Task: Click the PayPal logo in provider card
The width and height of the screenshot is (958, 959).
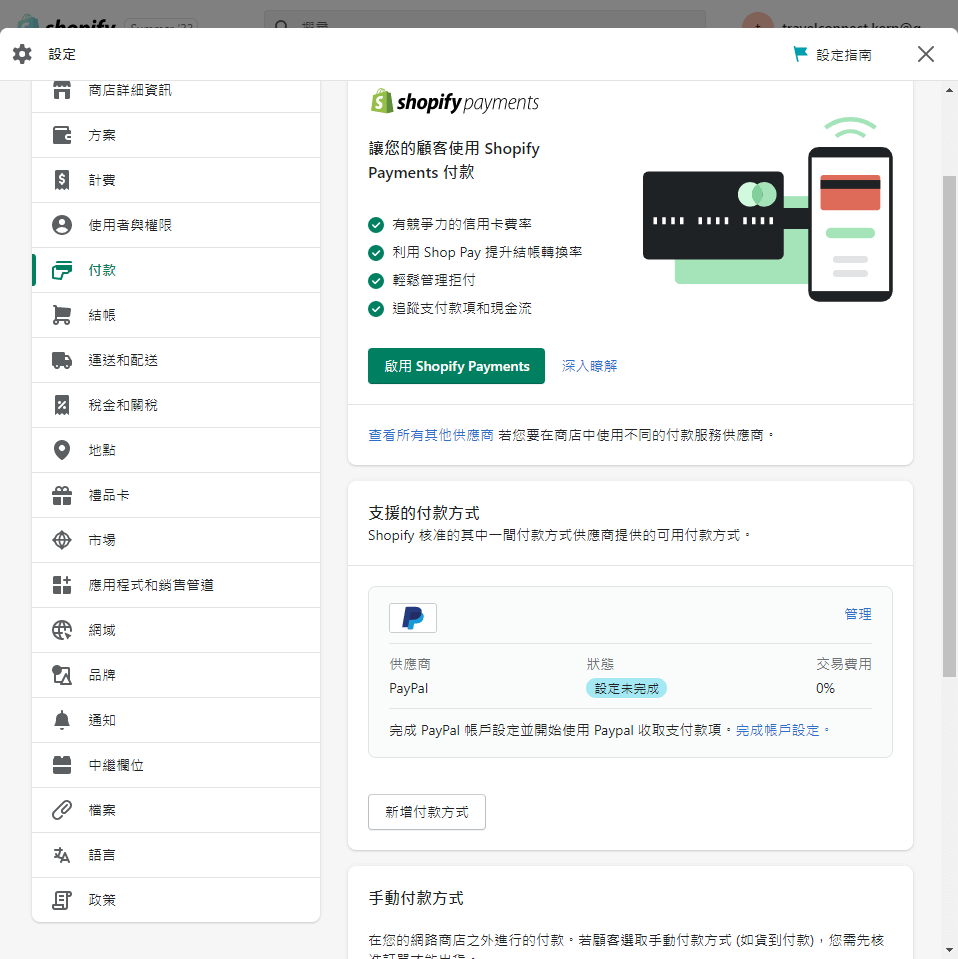Action: click(413, 618)
